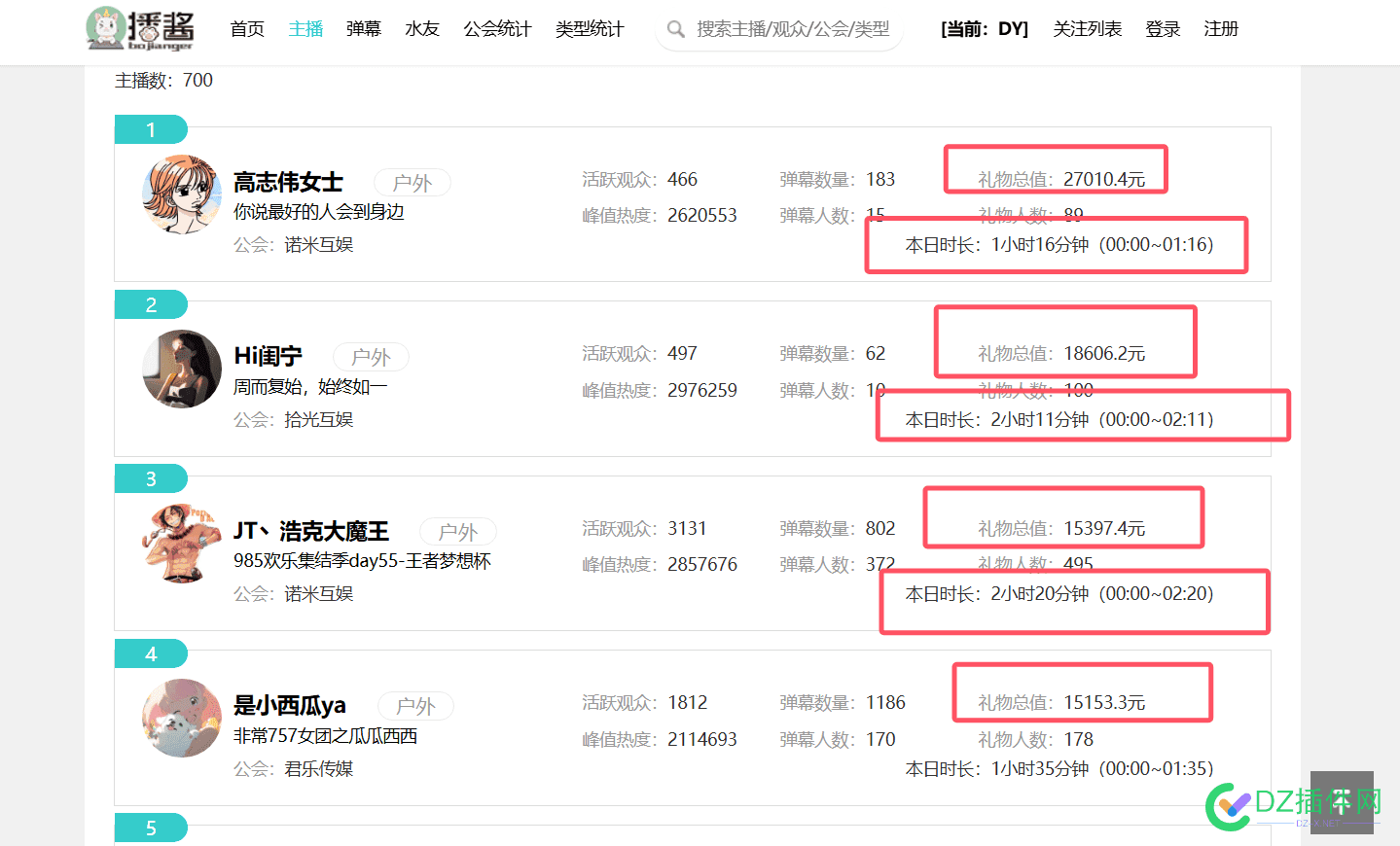The height and width of the screenshot is (846, 1400).
Task: Click 本日时长 2小时20分钟 entry
Action: pyautogui.click(x=1059, y=594)
